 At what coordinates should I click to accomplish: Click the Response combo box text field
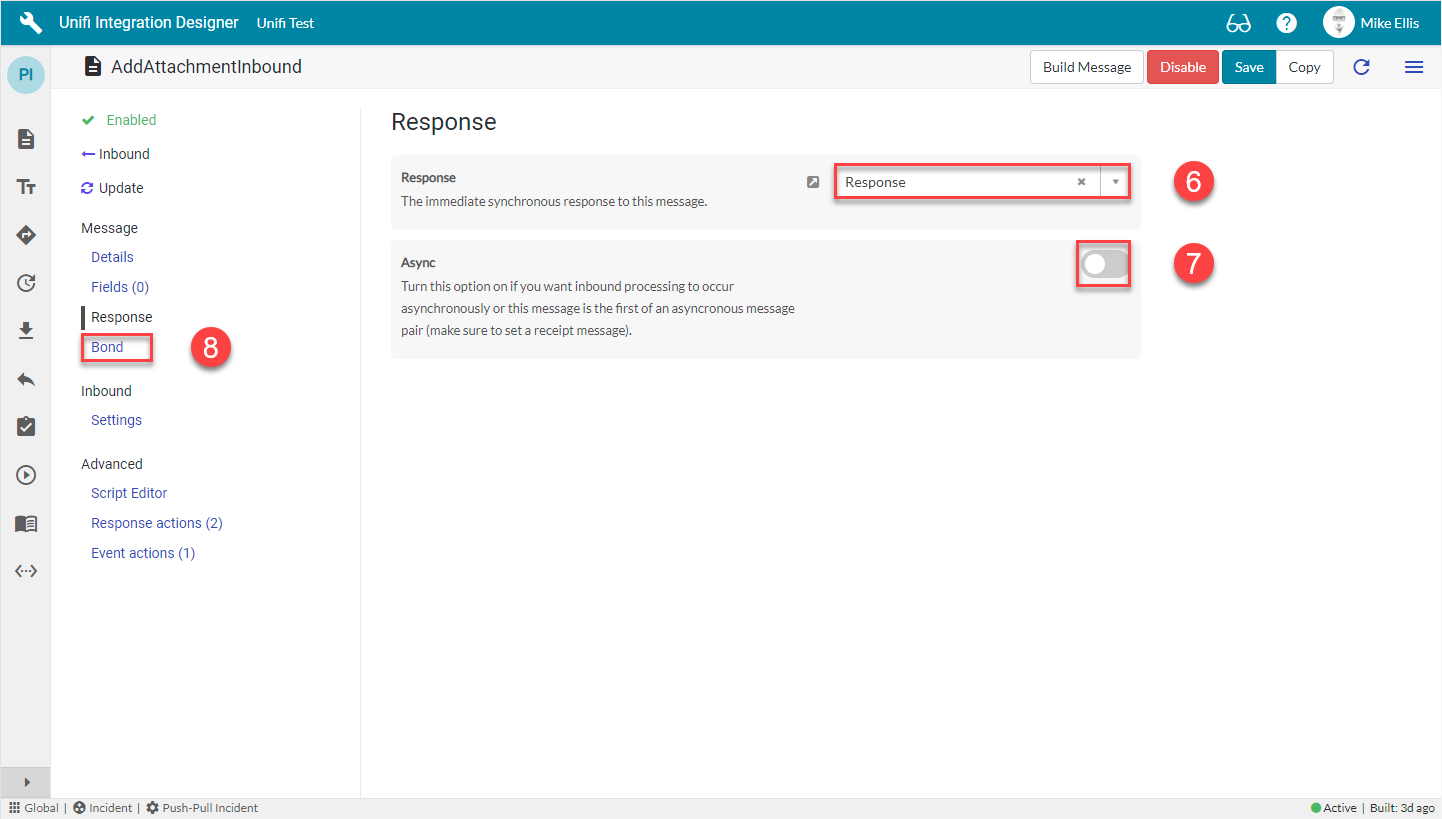pos(955,182)
